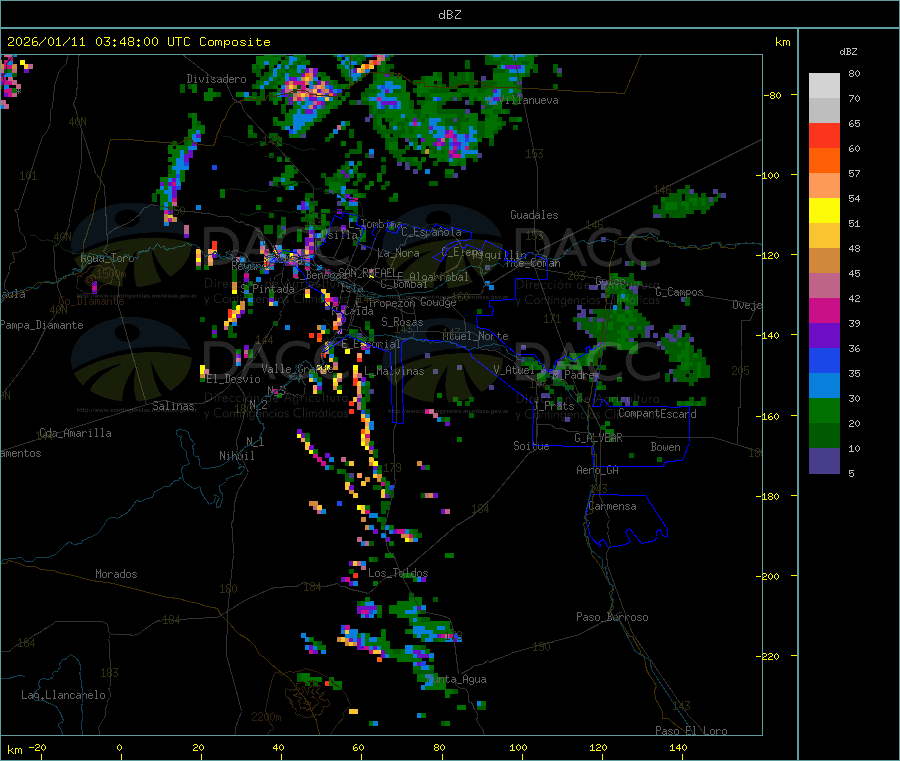
Task: Click the -200 tick on the right axis
Action: [770, 576]
